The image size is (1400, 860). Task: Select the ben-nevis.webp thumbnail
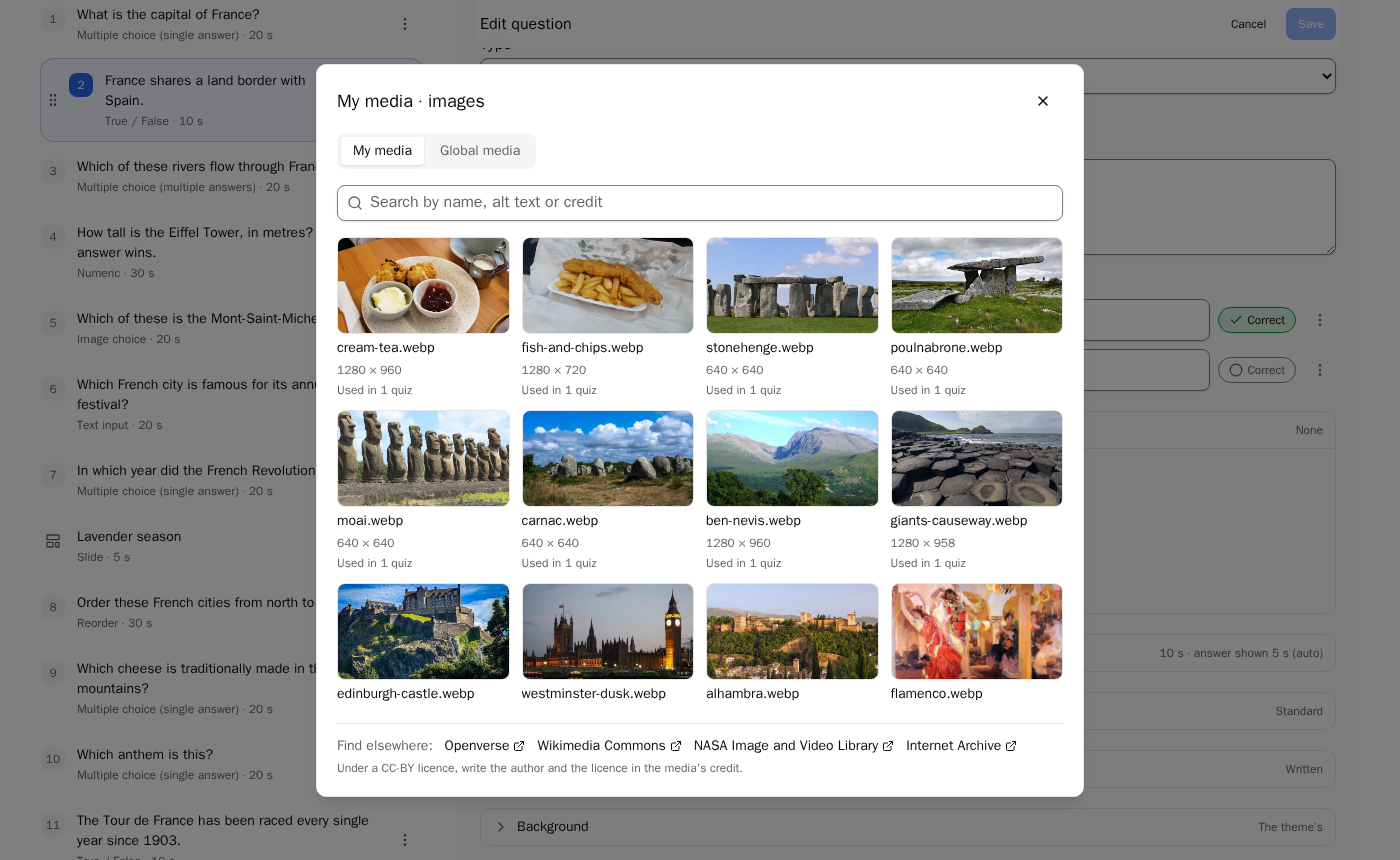pyautogui.click(x=792, y=459)
